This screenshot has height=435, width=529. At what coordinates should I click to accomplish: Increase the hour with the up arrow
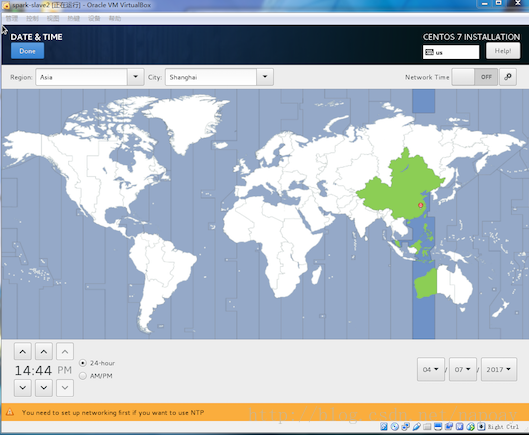pos(23,352)
